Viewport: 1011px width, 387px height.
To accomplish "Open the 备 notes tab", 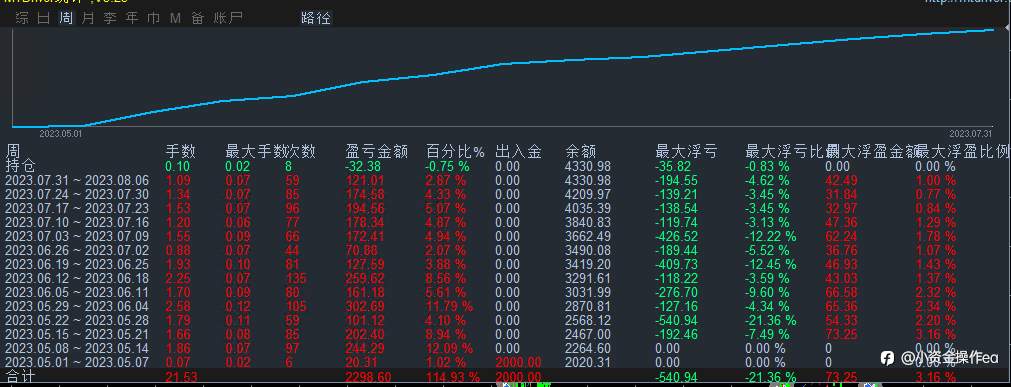I will click(197, 18).
